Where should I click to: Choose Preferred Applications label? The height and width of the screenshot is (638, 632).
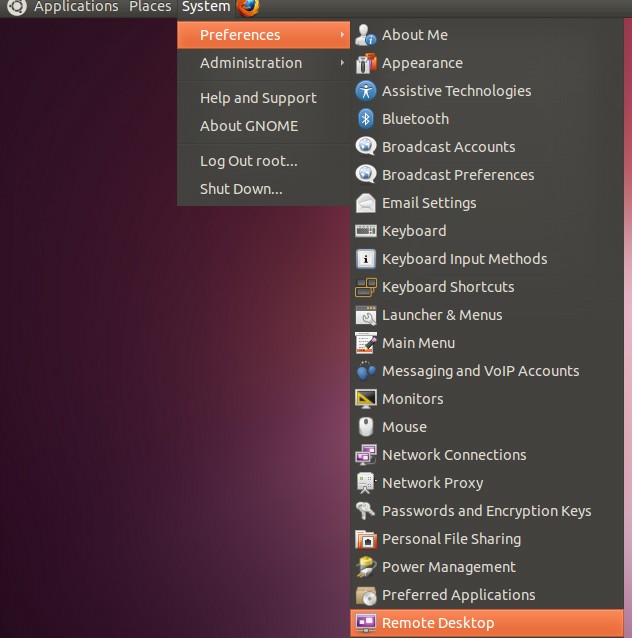point(459,595)
